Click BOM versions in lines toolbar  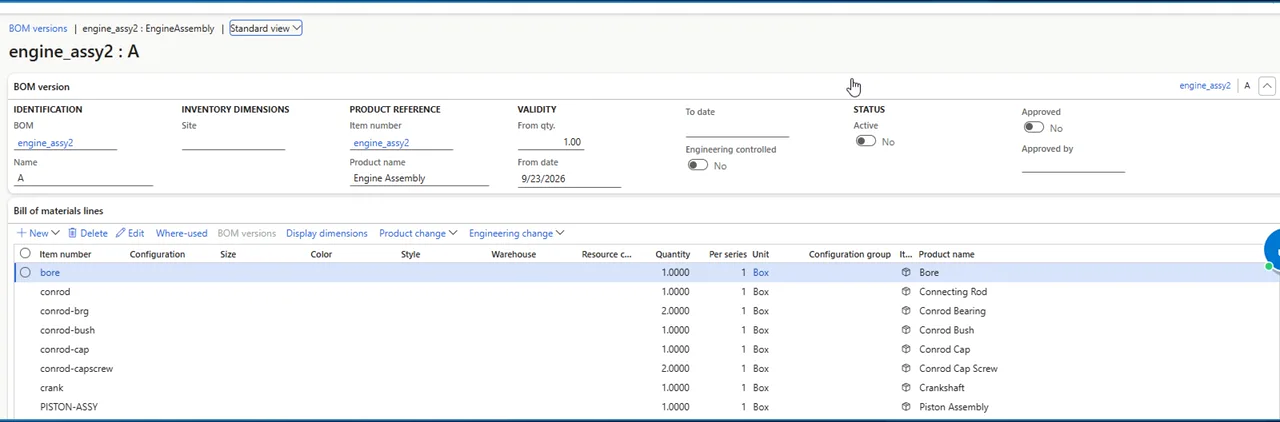246,233
